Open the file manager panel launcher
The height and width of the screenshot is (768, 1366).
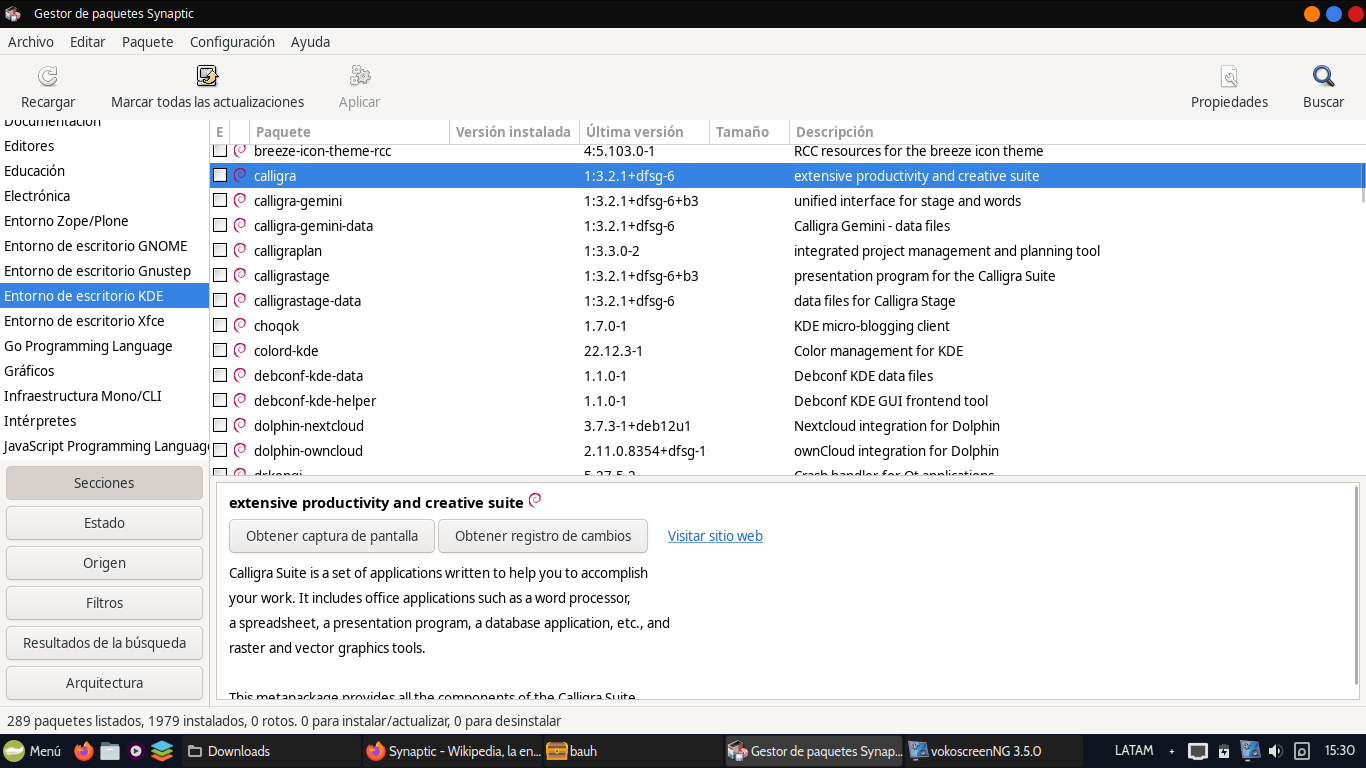pyautogui.click(x=110, y=751)
